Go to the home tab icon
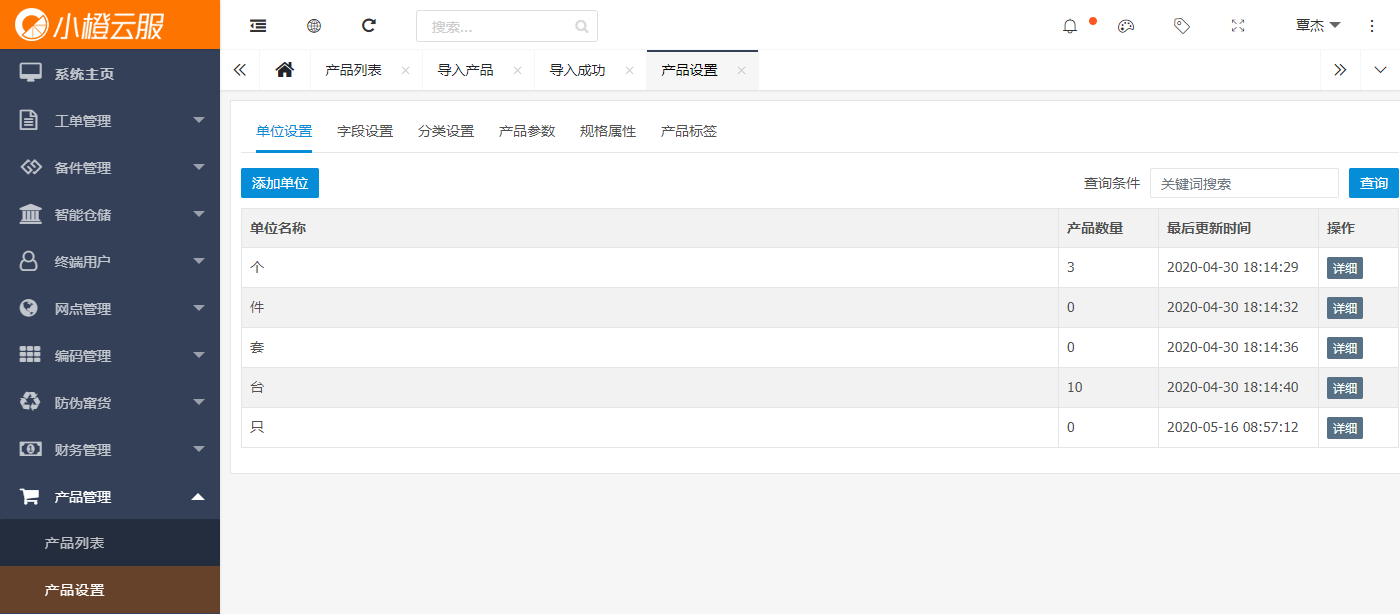The image size is (1400, 614). coord(285,70)
